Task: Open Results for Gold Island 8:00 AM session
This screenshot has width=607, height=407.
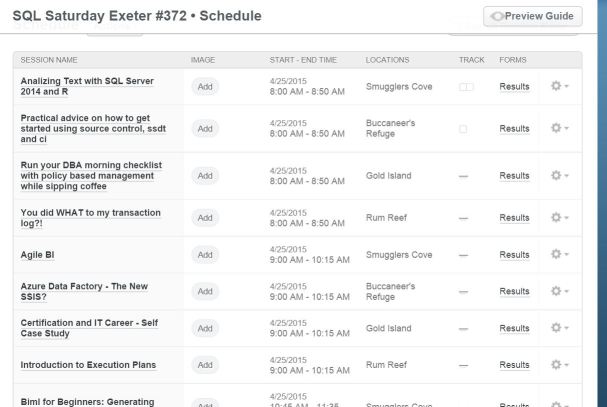Action: pos(514,175)
